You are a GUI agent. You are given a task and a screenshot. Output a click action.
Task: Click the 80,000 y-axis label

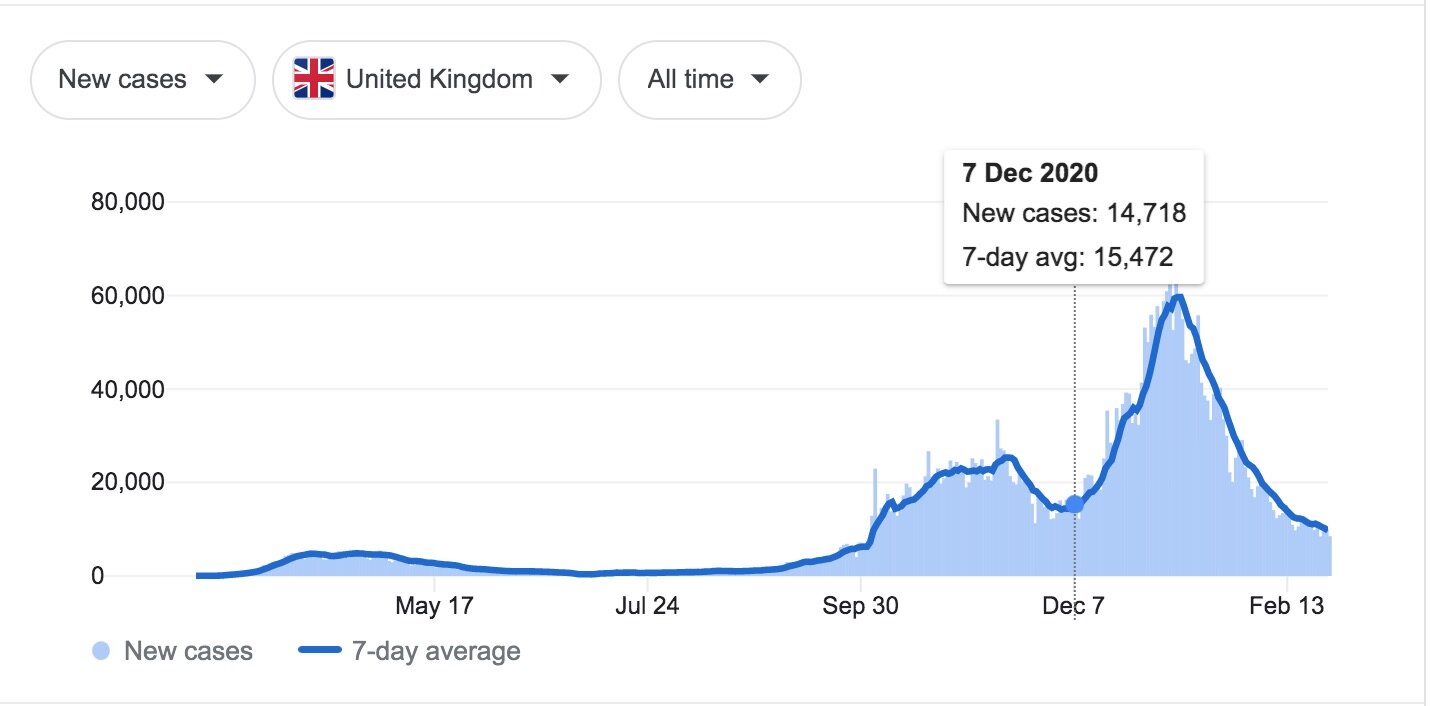tap(127, 203)
